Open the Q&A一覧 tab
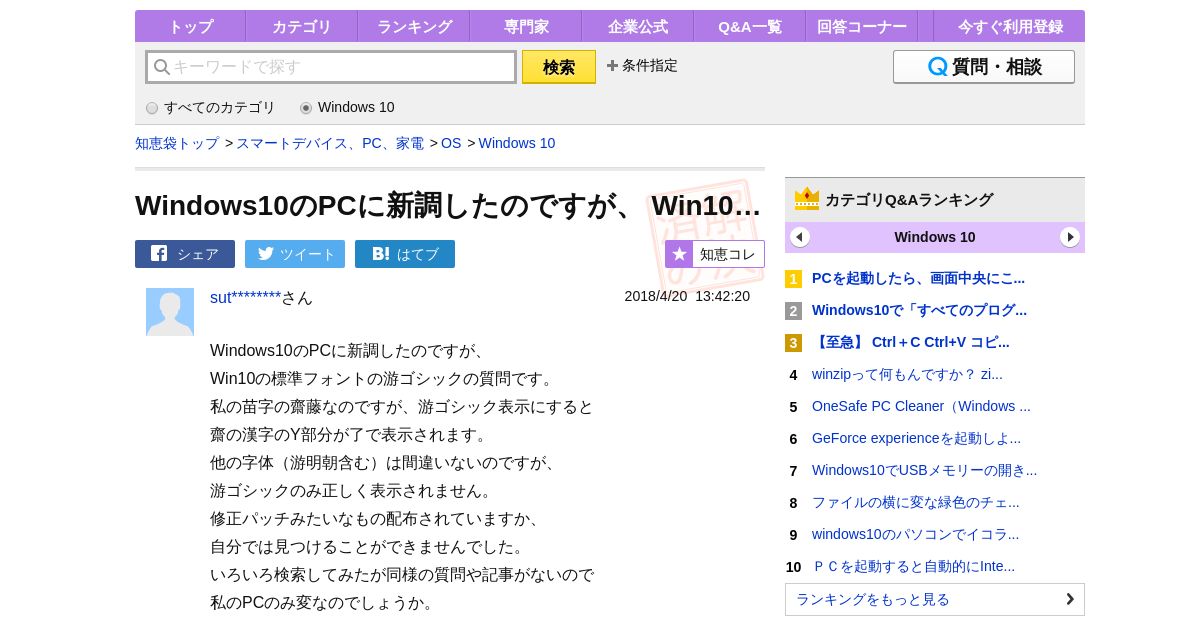 (x=749, y=27)
